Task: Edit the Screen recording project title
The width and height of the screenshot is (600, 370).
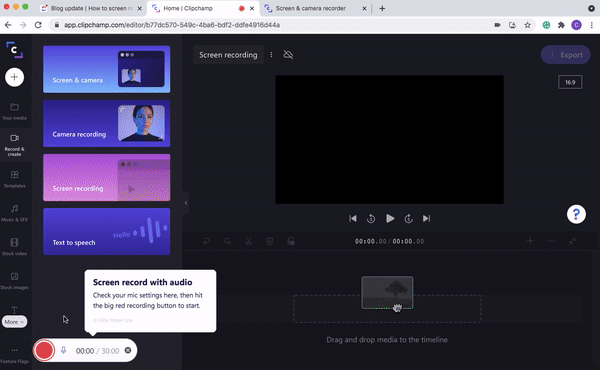Action: (228, 55)
